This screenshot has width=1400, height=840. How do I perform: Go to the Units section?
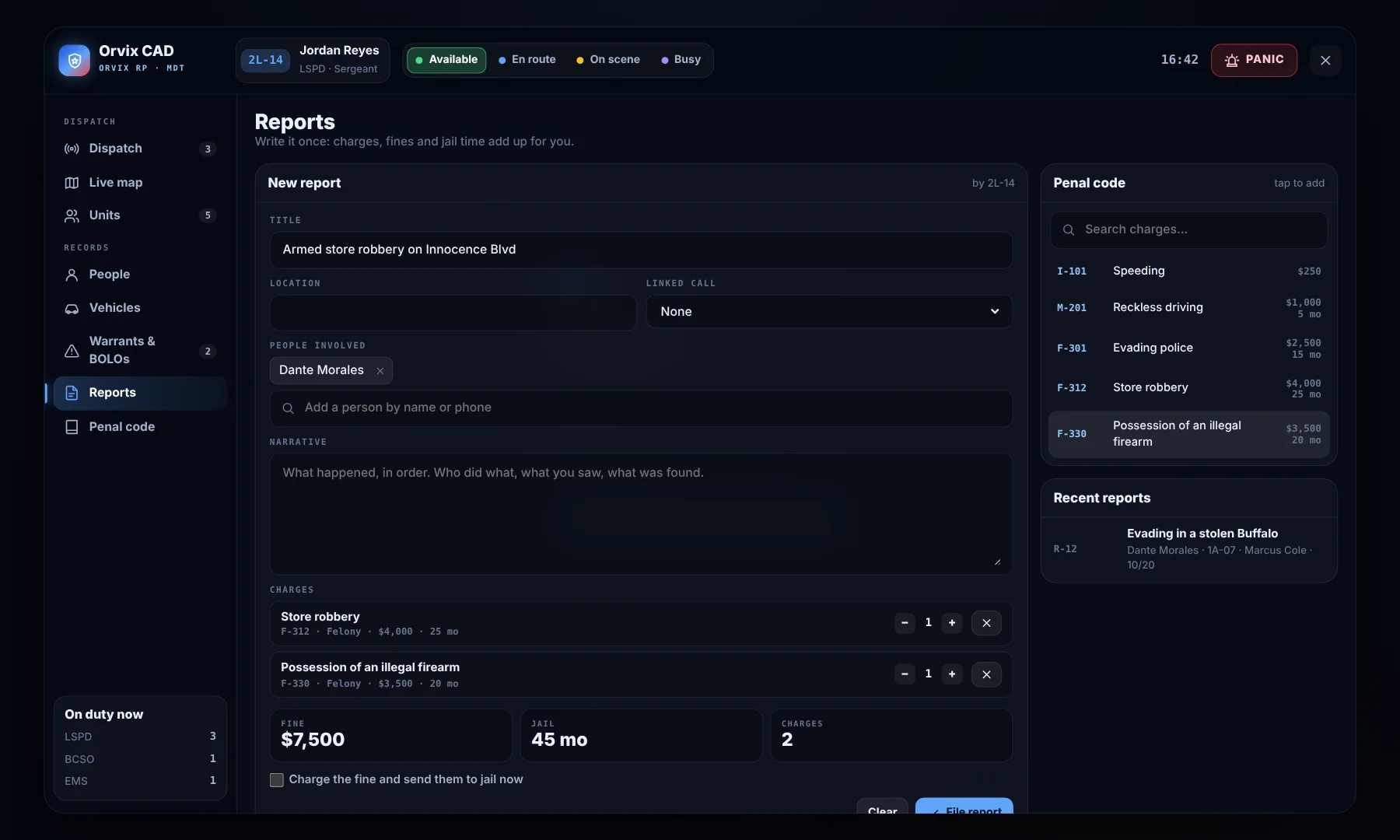140,215
